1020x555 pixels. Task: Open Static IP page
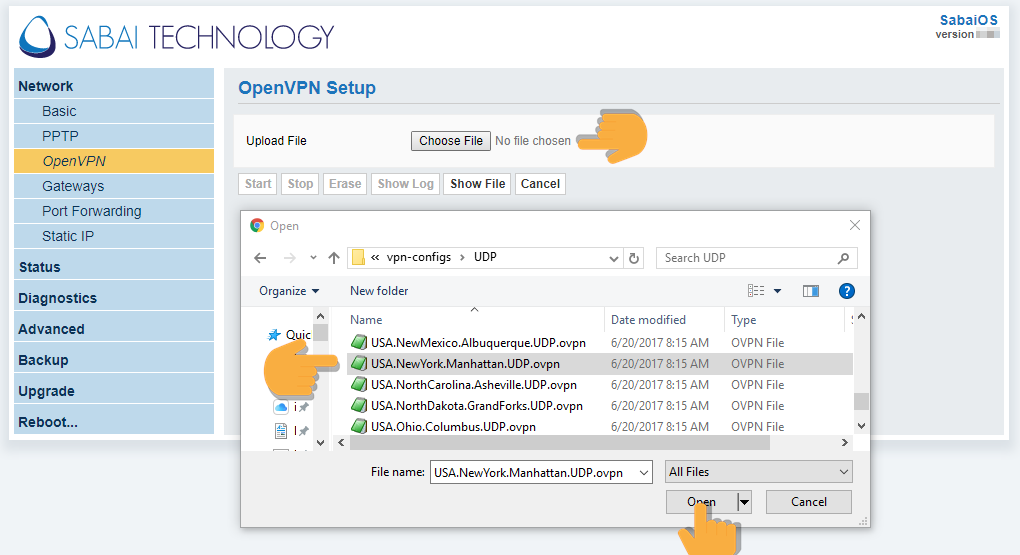pyautogui.click(x=114, y=236)
